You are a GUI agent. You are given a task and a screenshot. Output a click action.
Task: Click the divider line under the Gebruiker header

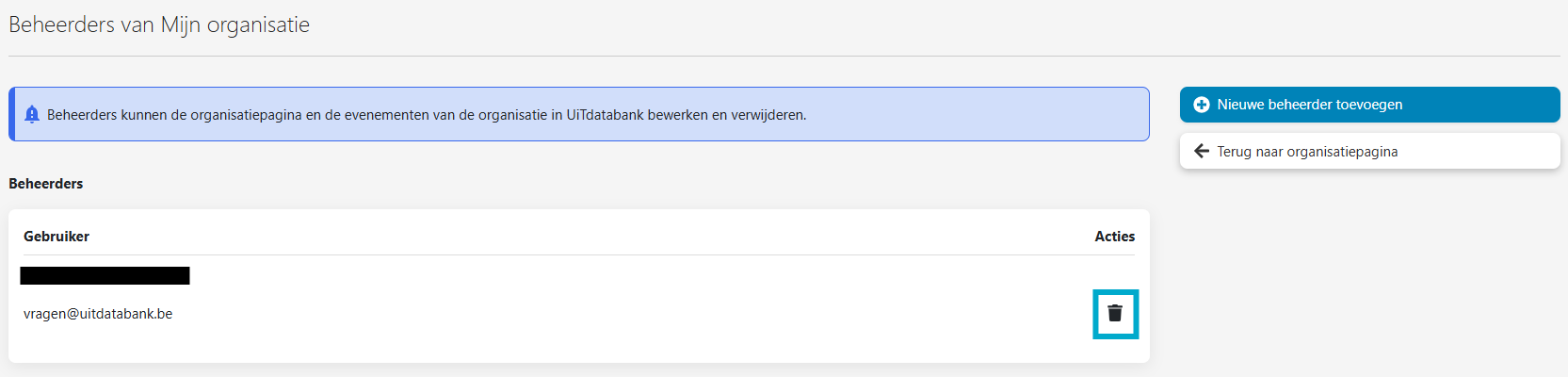click(579, 254)
